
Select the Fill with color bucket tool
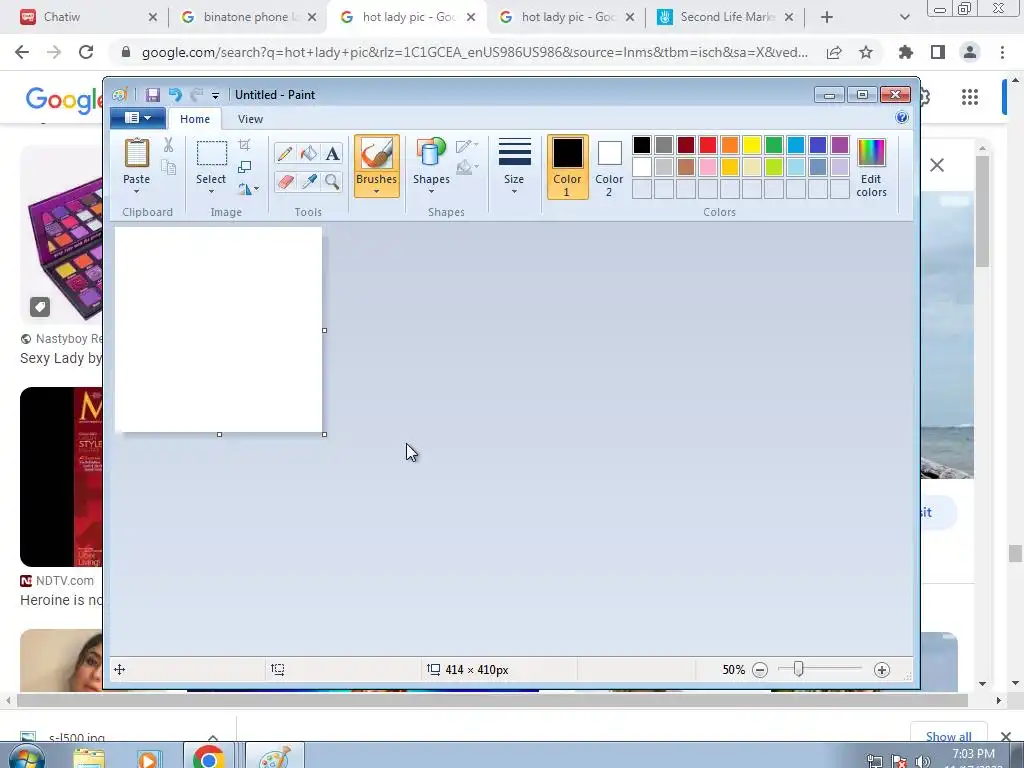[x=308, y=153]
